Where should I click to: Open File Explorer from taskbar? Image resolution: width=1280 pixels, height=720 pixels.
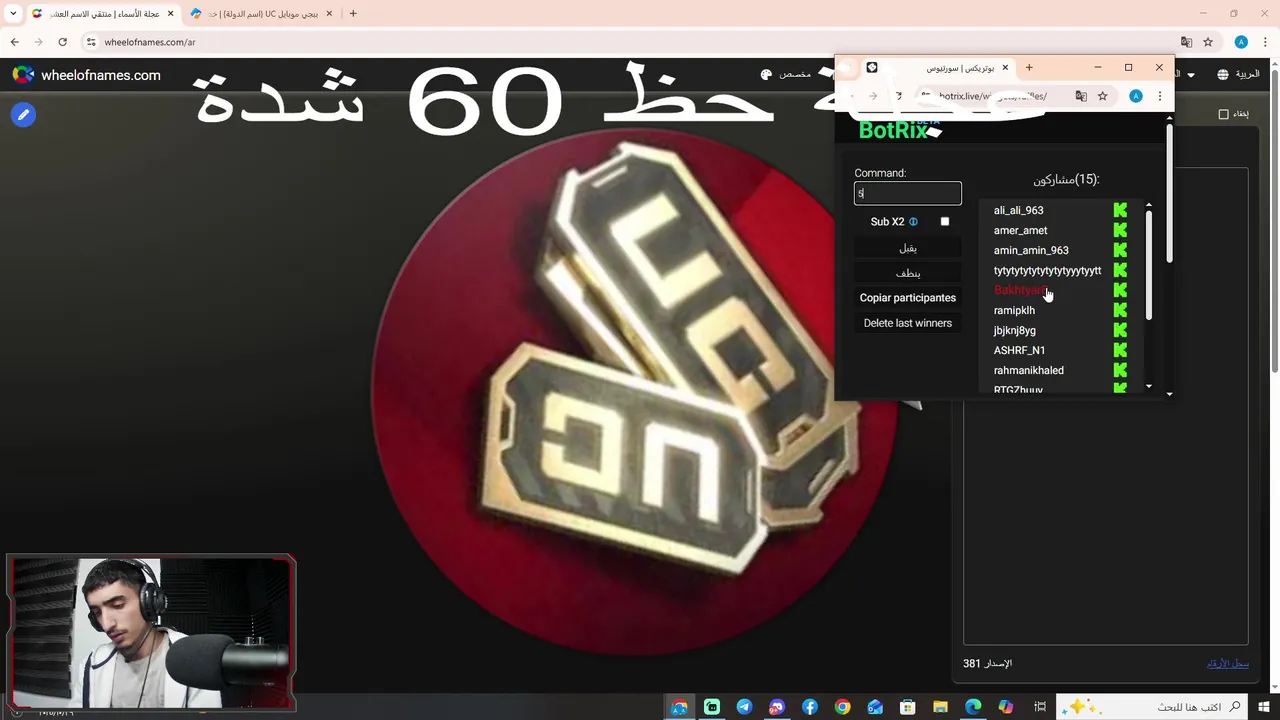940,707
